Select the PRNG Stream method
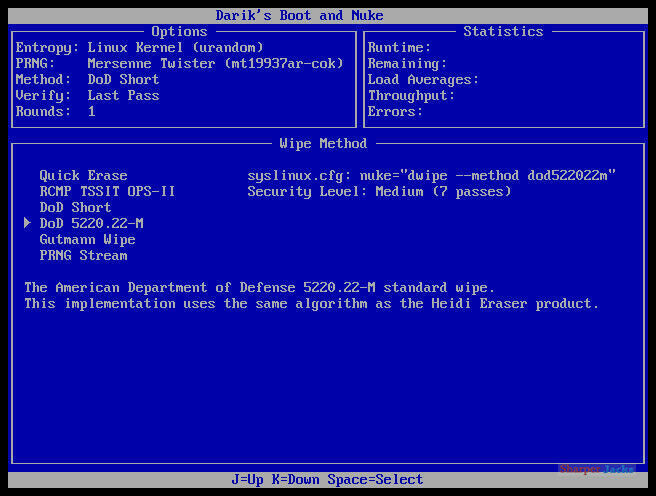Screen dimensions: 656x496 pyautogui.click(x=83, y=256)
